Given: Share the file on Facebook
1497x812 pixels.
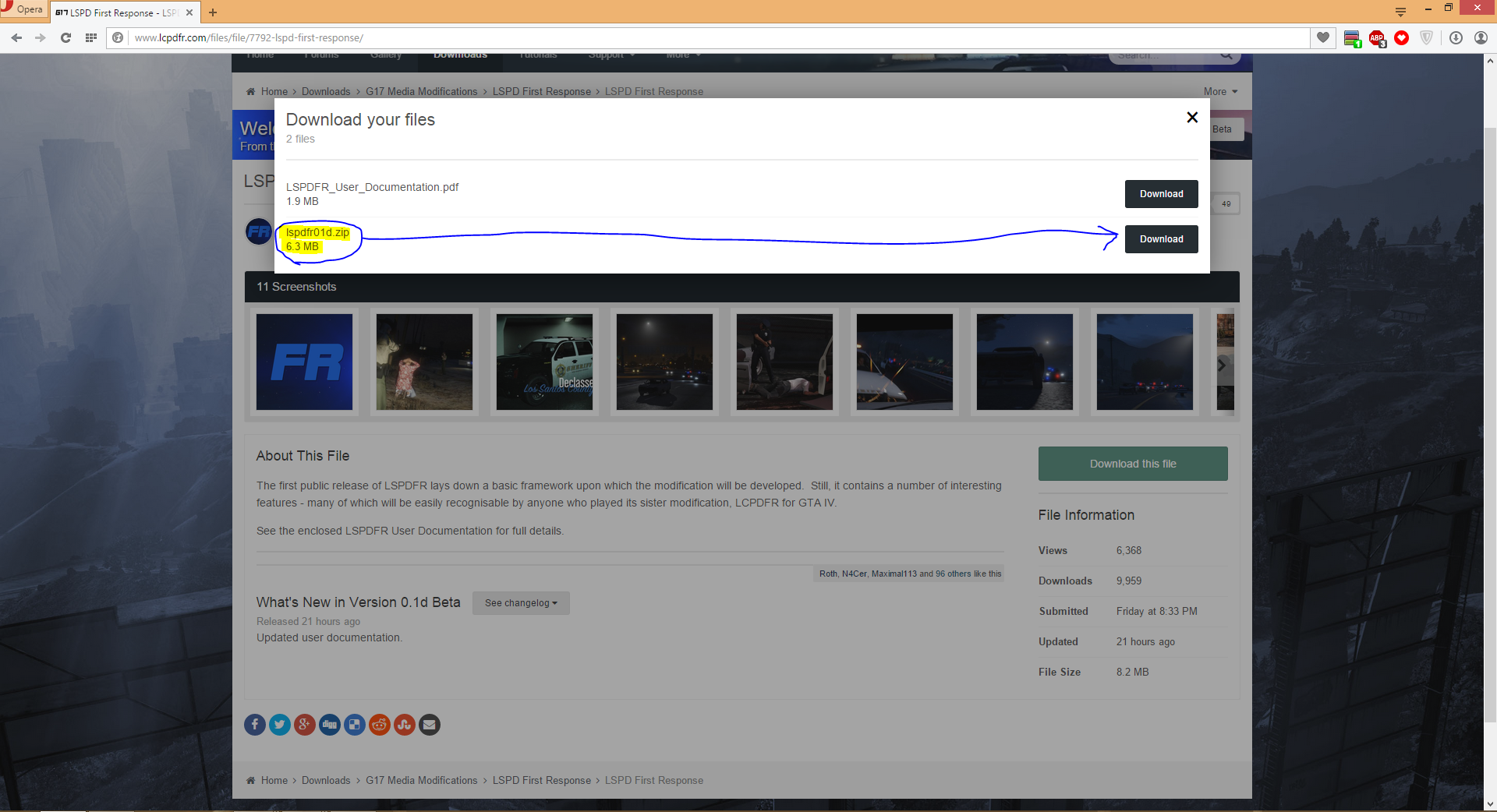Looking at the screenshot, I should tap(255, 725).
